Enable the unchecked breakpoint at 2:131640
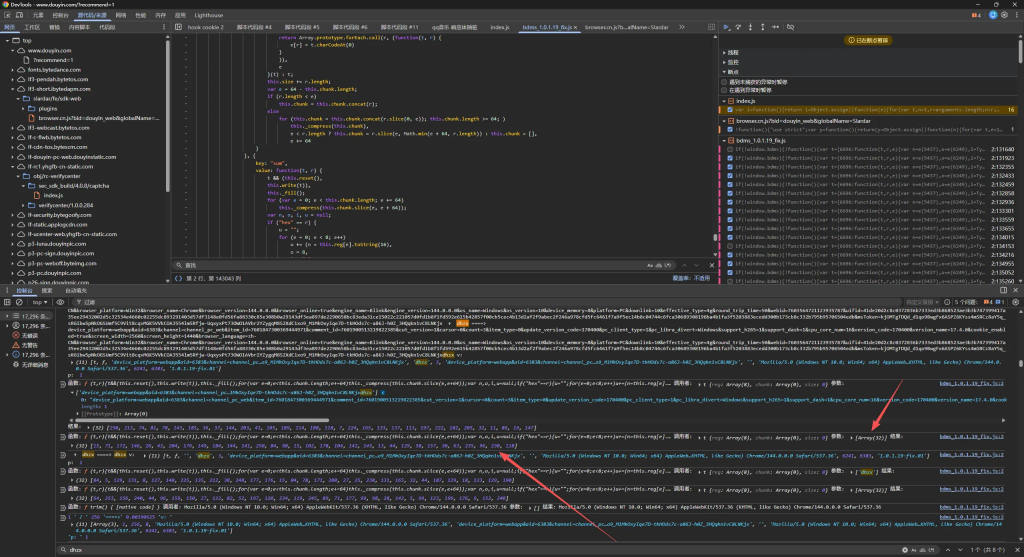The image size is (1024, 557). pyautogui.click(x=728, y=147)
